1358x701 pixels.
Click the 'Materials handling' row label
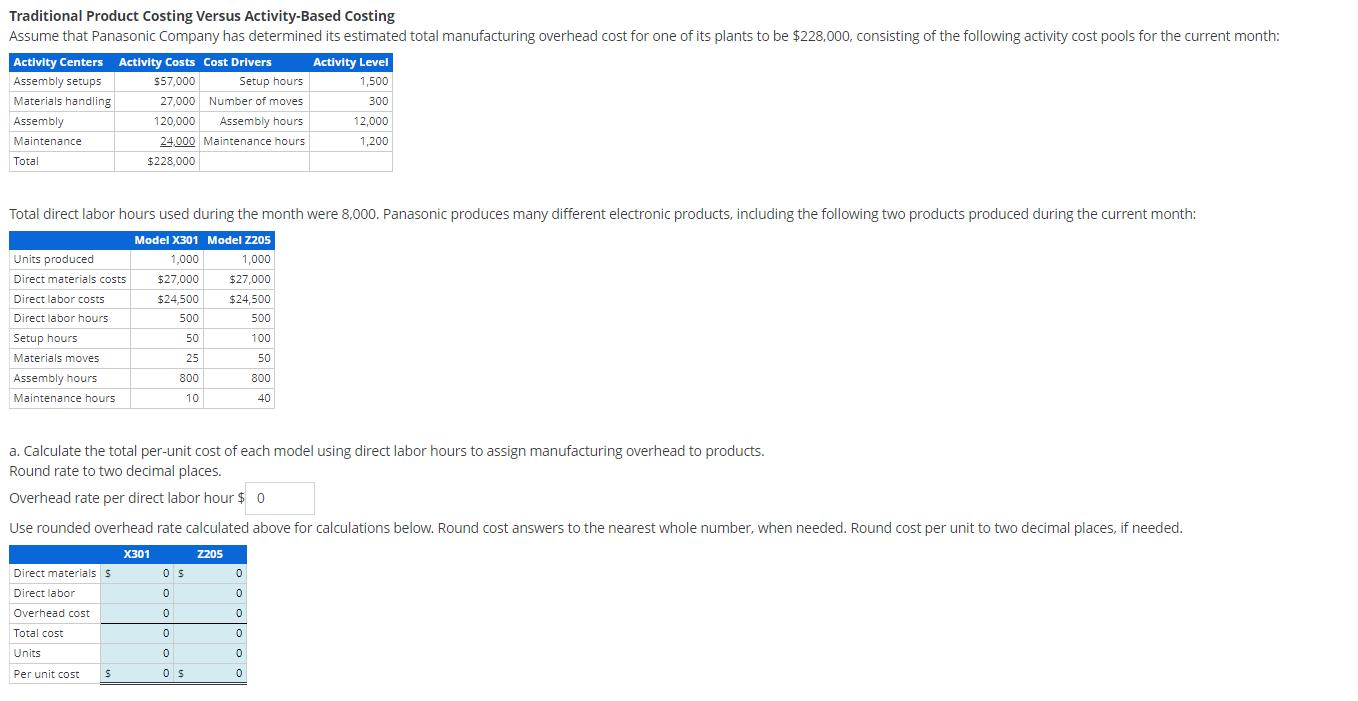click(62, 101)
